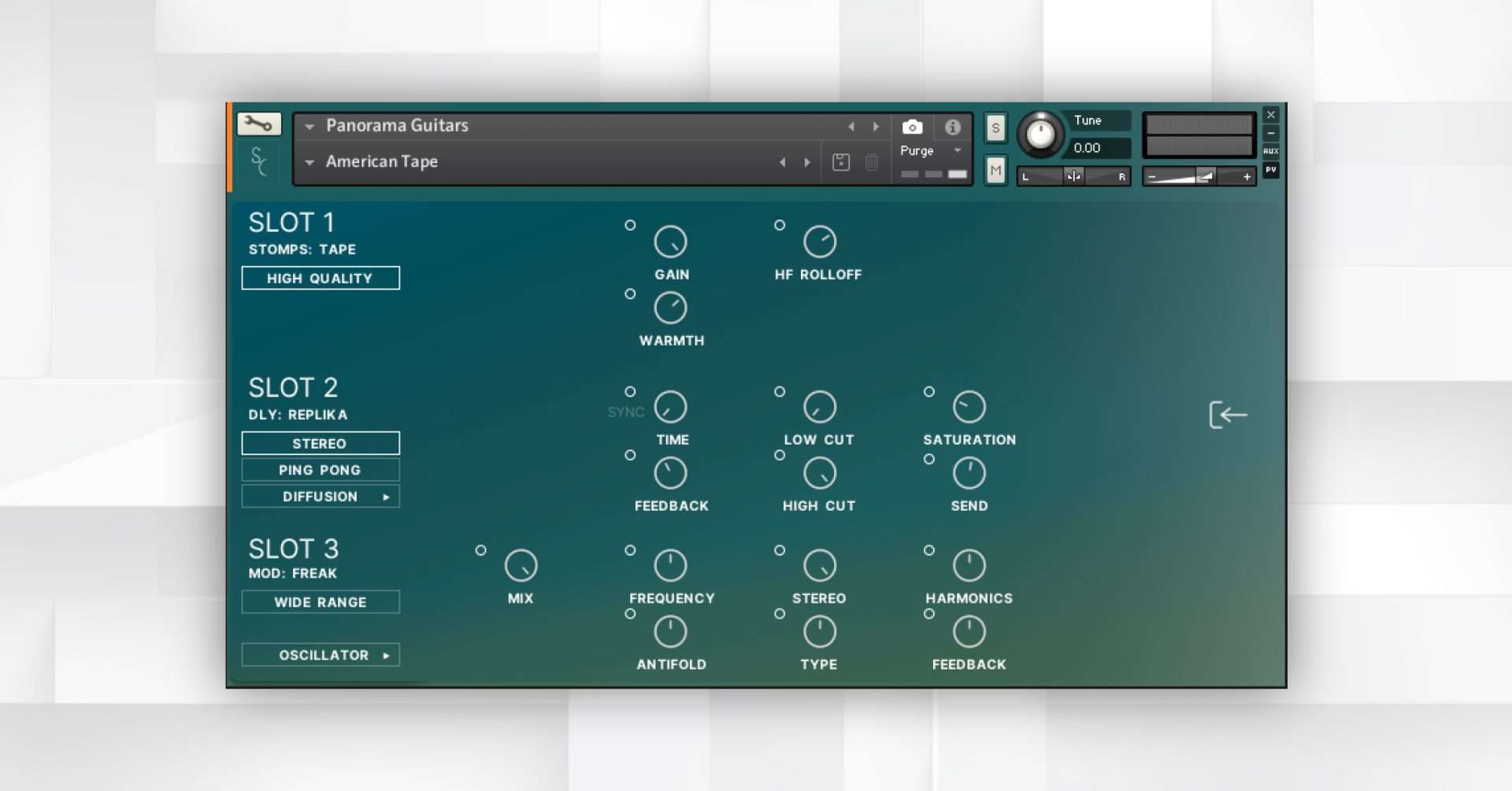Viewport: 1512px width, 791px height.
Task: Click the ANTIFOLD knob
Action: tap(671, 631)
